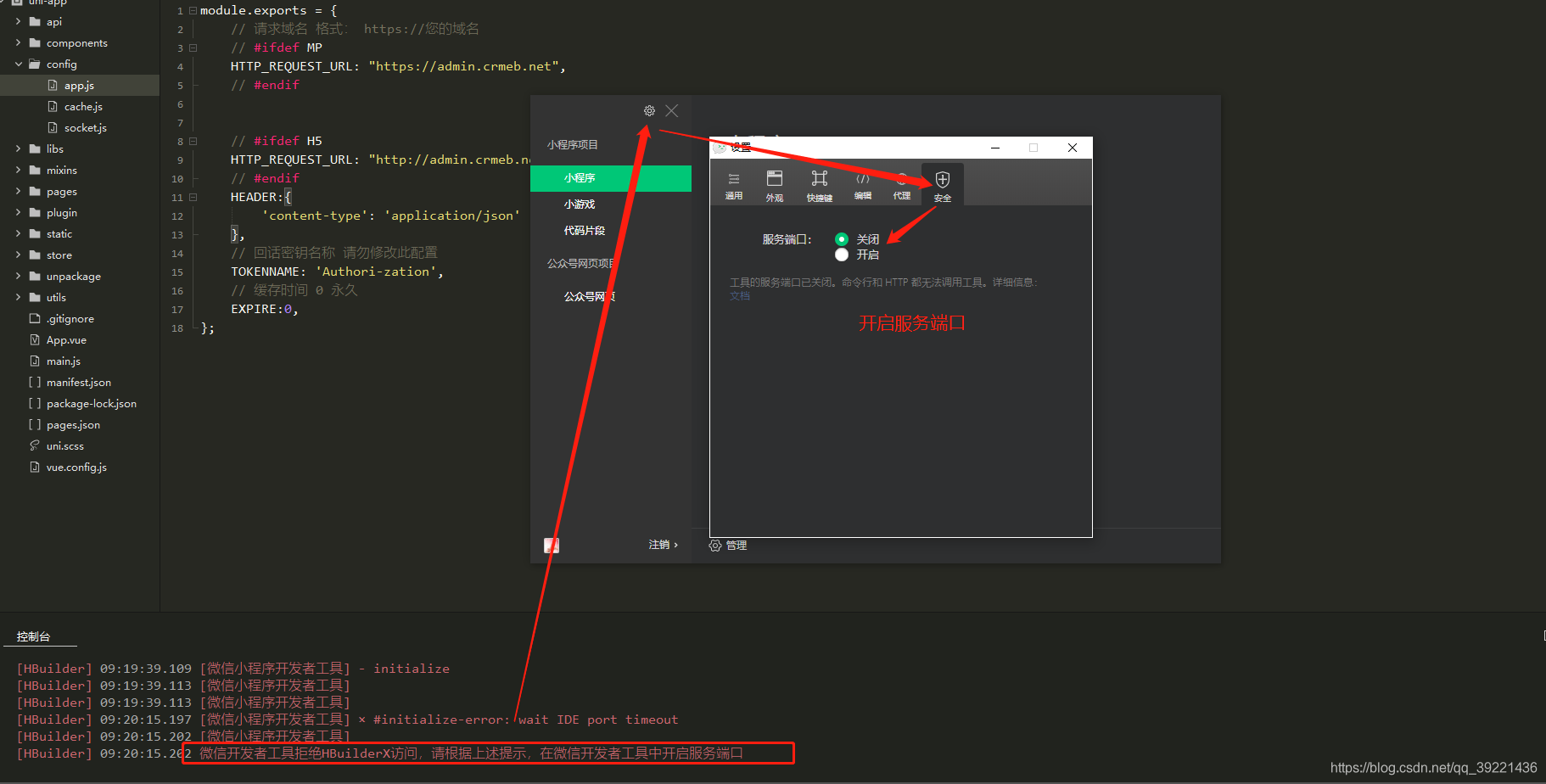Screen dimensions: 1546x784
Task: Click the TOKENNAME line in the editor
Action: (337, 272)
